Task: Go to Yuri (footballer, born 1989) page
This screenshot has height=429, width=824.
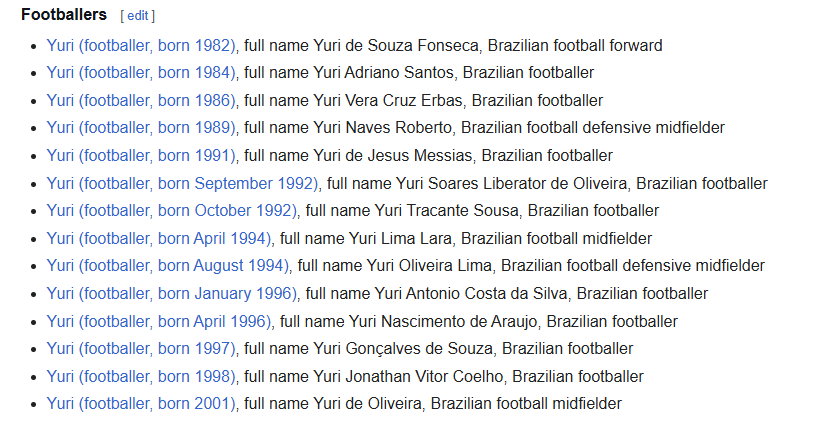Action: [x=141, y=127]
